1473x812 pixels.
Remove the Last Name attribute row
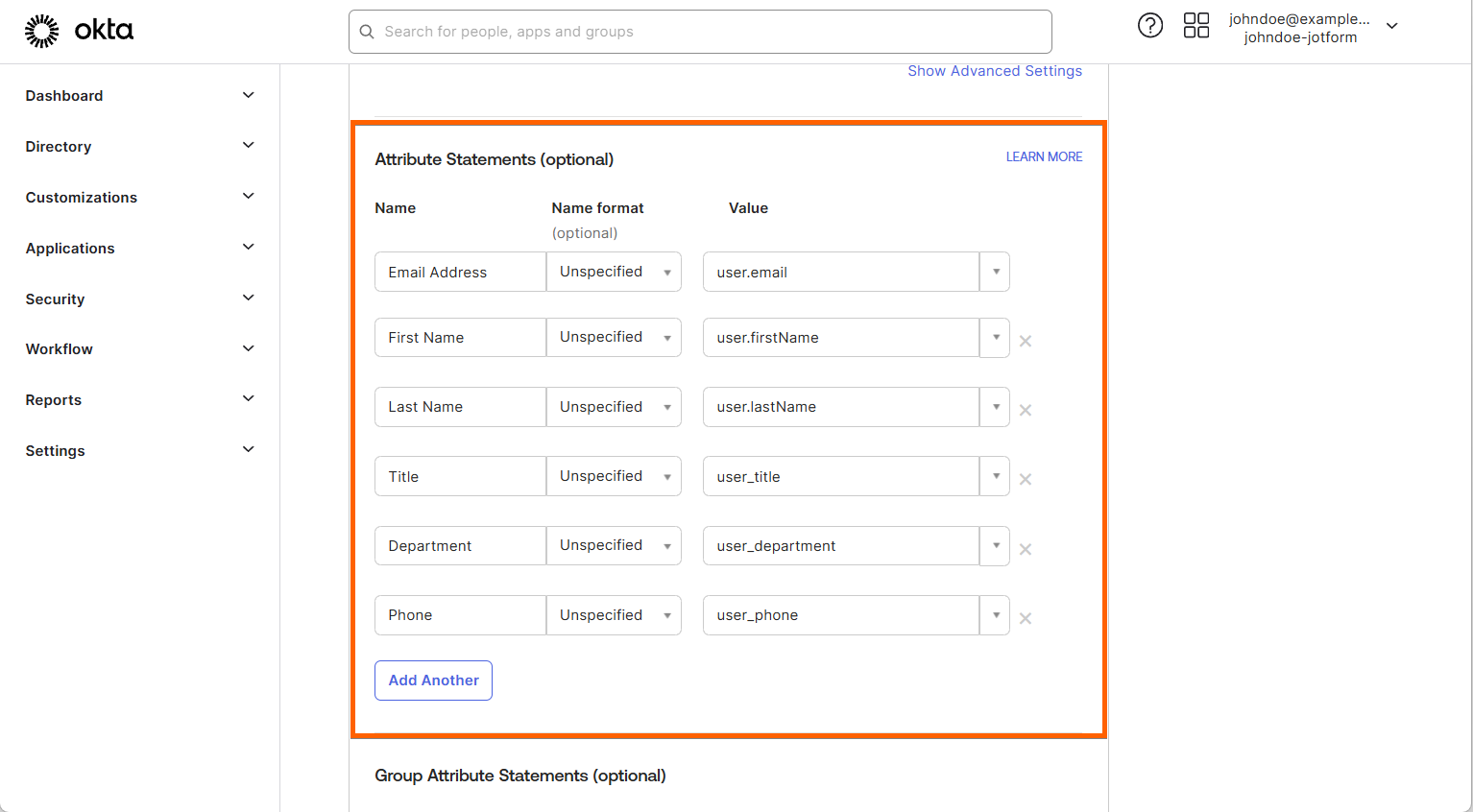tap(1026, 410)
